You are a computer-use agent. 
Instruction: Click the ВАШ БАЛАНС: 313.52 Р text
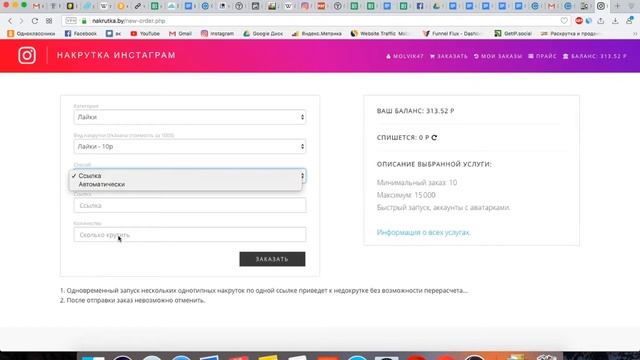[x=416, y=111]
